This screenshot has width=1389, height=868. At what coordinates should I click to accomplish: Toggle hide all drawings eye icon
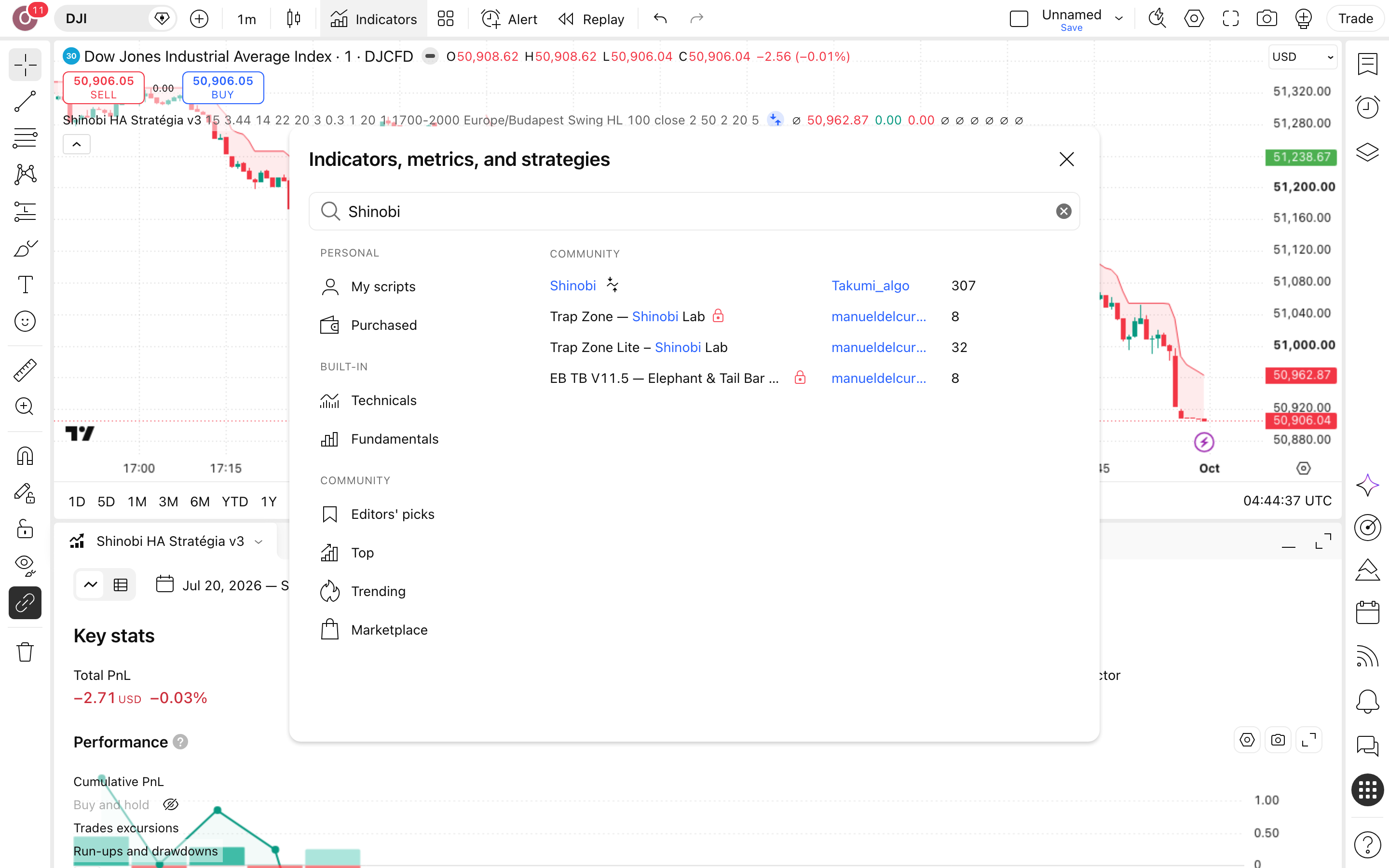click(25, 566)
